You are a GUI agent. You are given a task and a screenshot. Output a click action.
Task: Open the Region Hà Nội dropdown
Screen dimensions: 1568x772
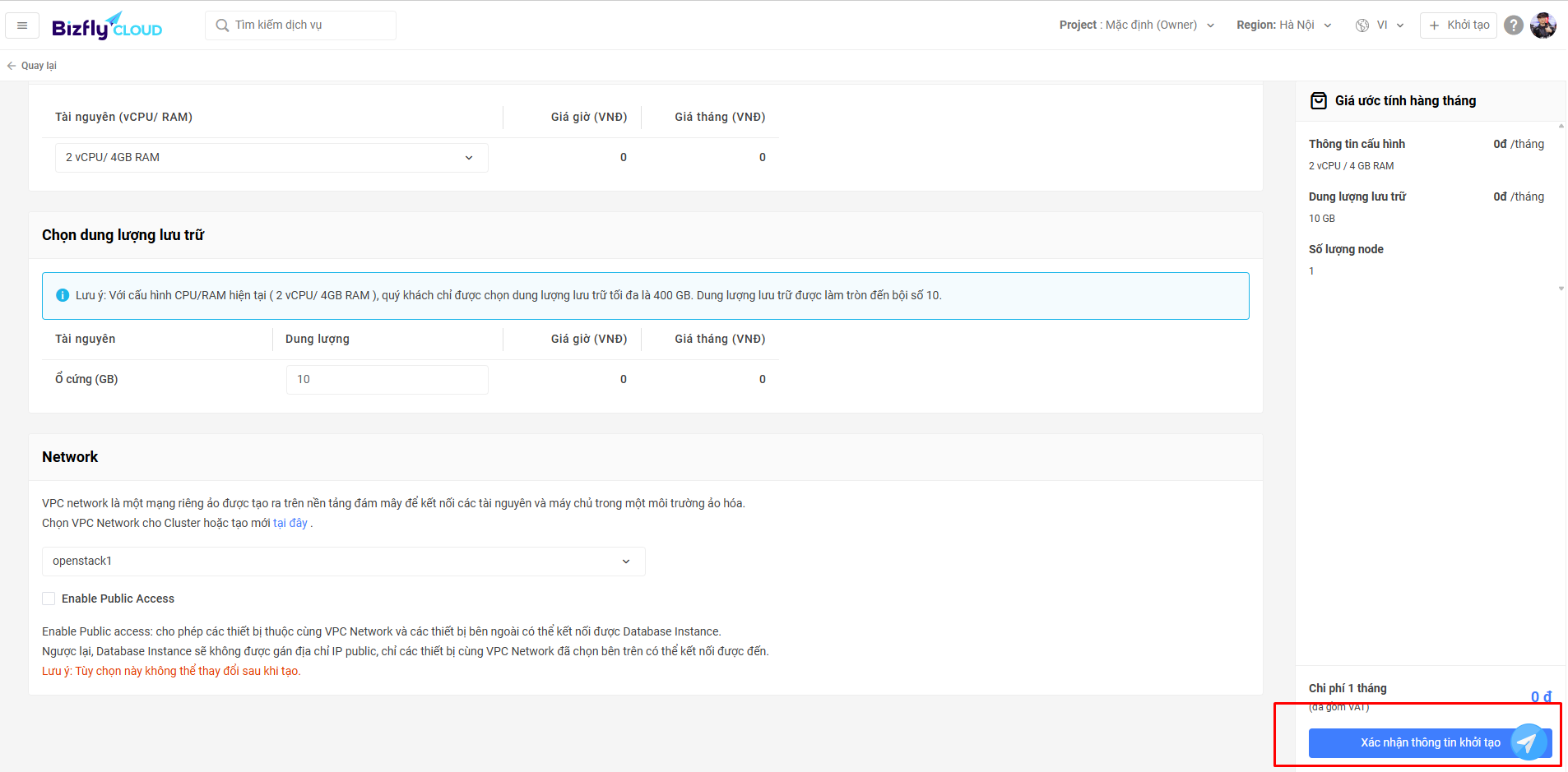tap(1284, 25)
